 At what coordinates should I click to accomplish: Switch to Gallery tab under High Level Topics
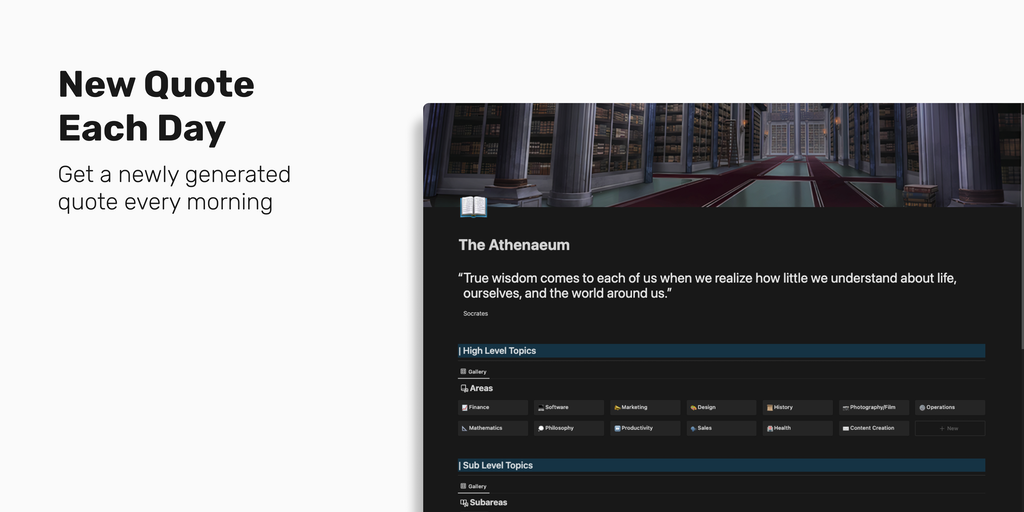473,372
